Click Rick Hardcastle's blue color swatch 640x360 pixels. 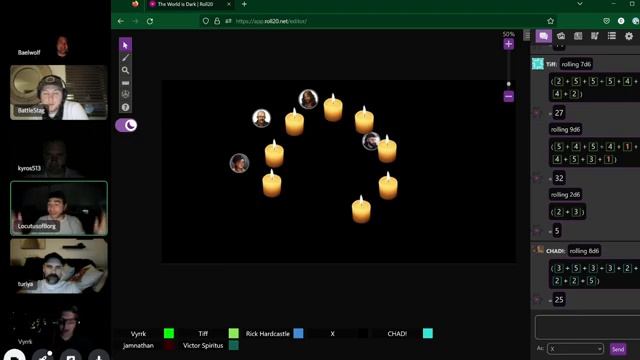click(x=299, y=333)
